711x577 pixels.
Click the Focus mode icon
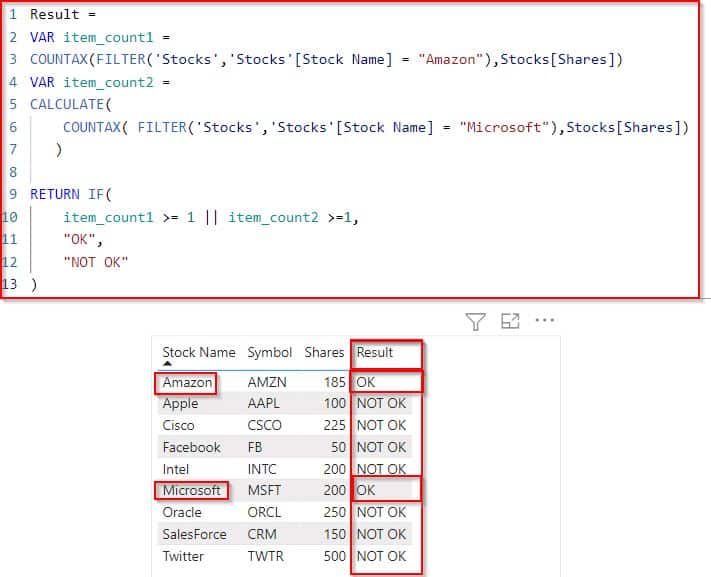pyautogui.click(x=510, y=321)
